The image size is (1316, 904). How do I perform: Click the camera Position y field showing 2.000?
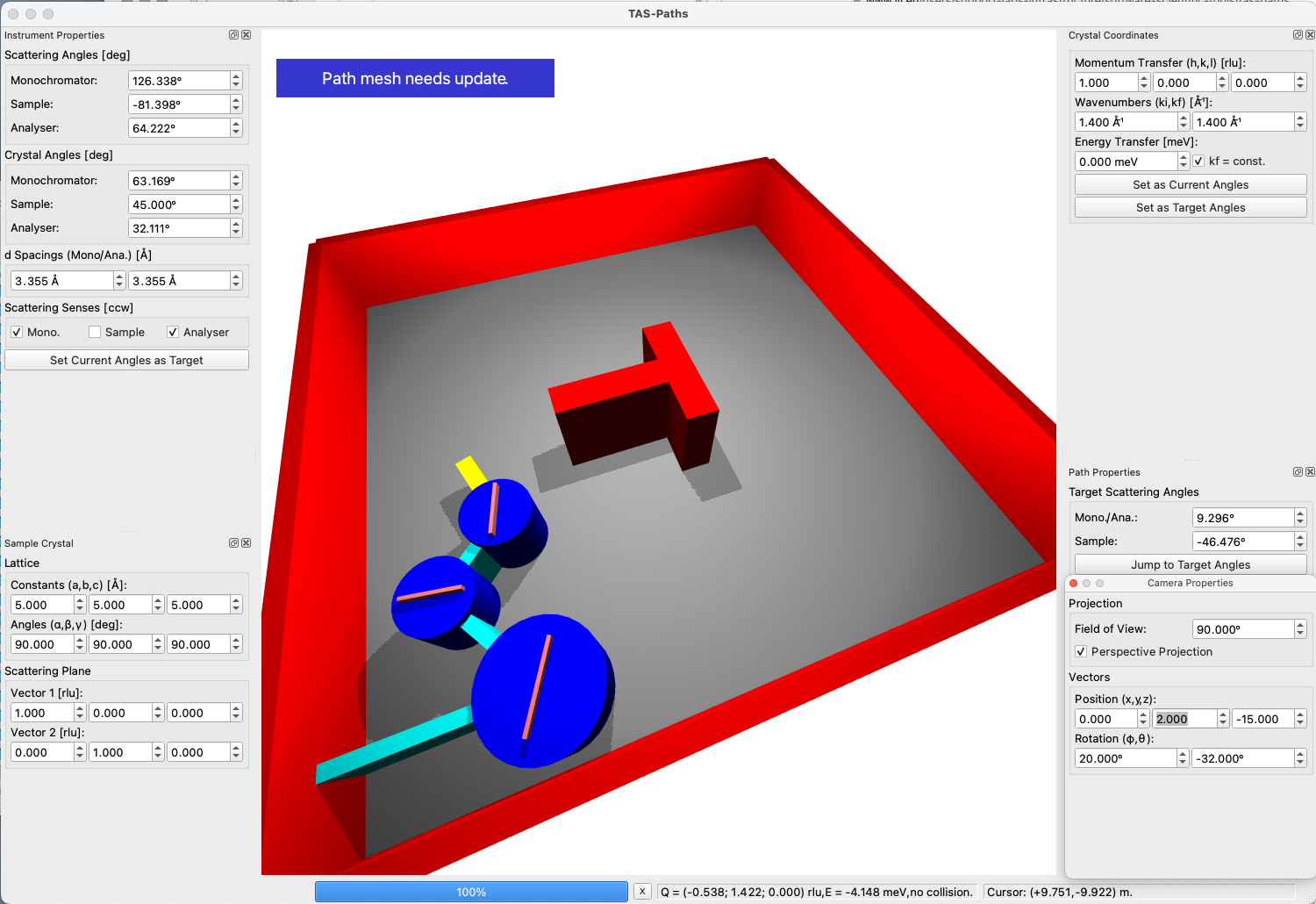point(1184,720)
